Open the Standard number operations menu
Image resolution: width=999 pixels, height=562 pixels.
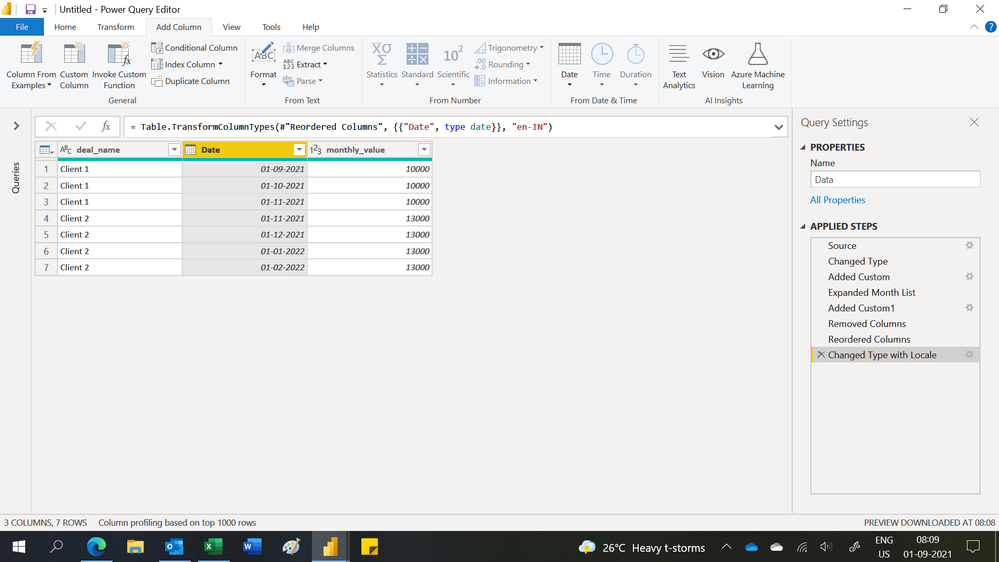point(417,66)
